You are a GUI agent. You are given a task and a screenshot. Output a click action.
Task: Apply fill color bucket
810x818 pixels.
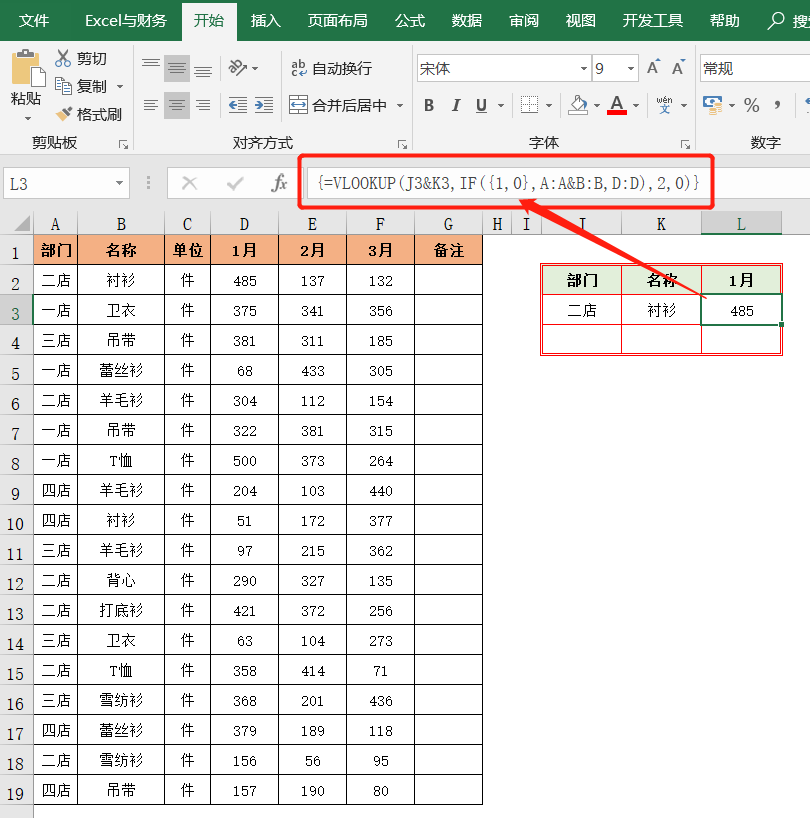tap(577, 105)
